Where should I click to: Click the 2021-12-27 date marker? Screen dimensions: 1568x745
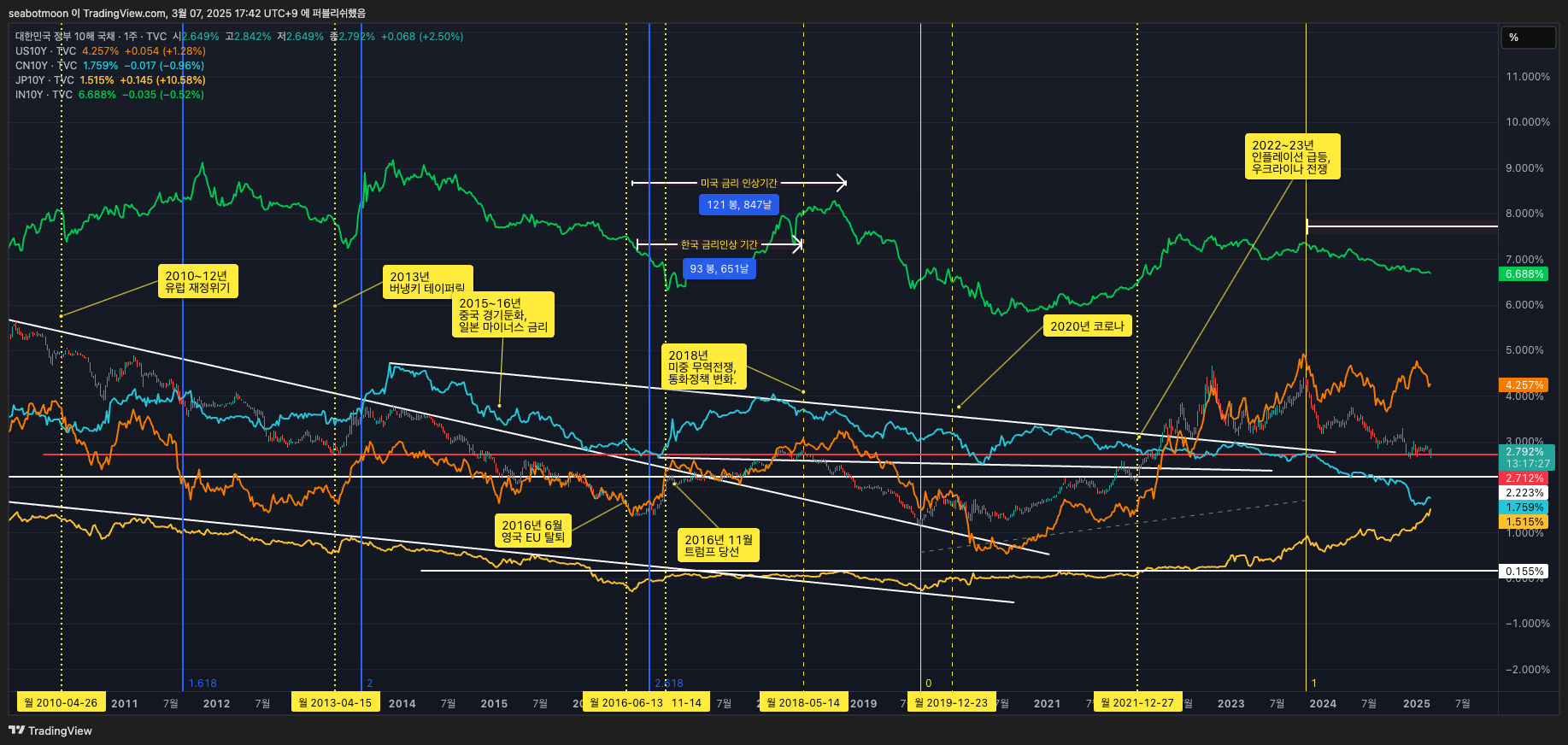point(1137,703)
